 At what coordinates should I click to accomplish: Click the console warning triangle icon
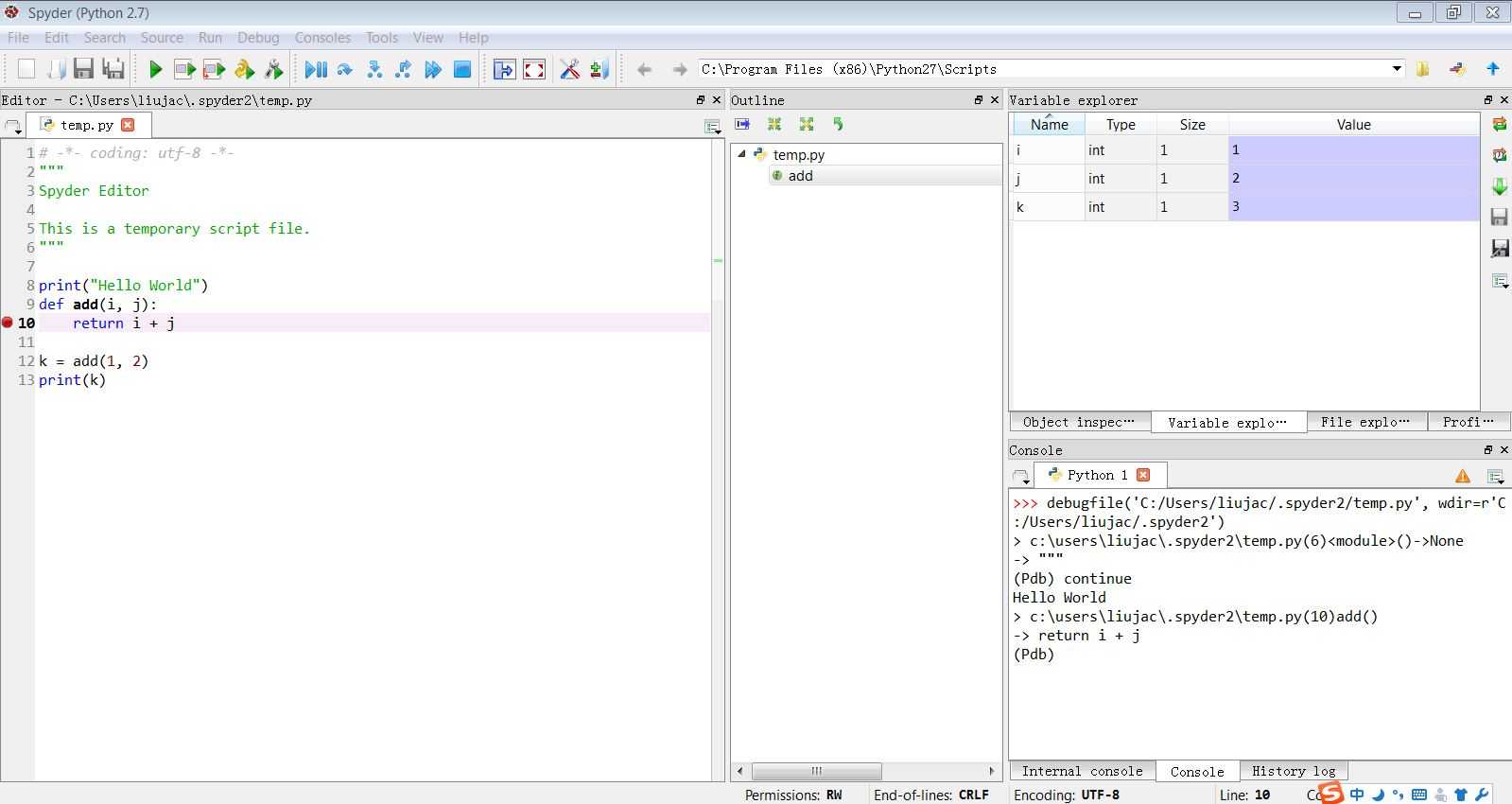click(x=1463, y=476)
